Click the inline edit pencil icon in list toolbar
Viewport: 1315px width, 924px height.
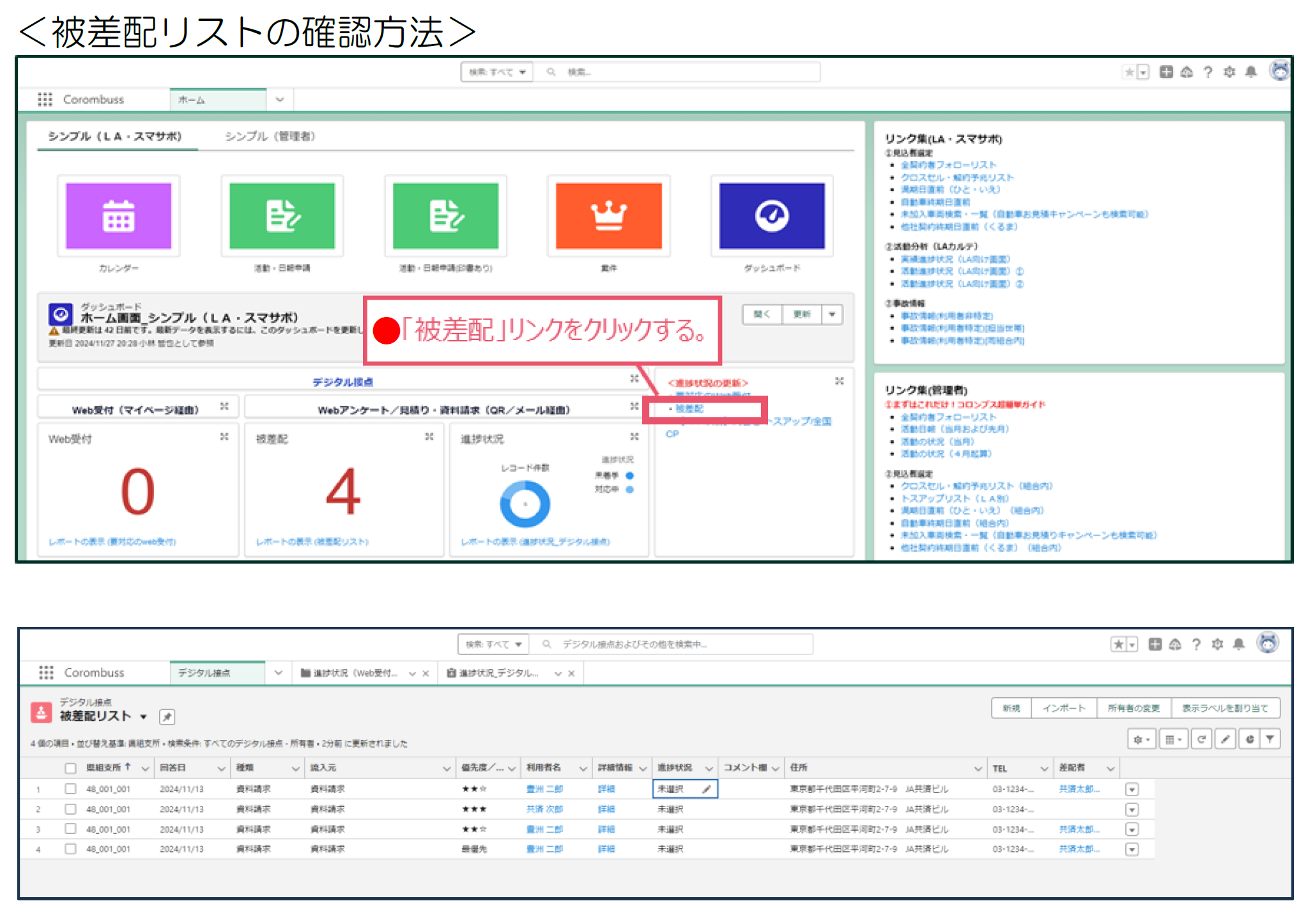click(1225, 739)
